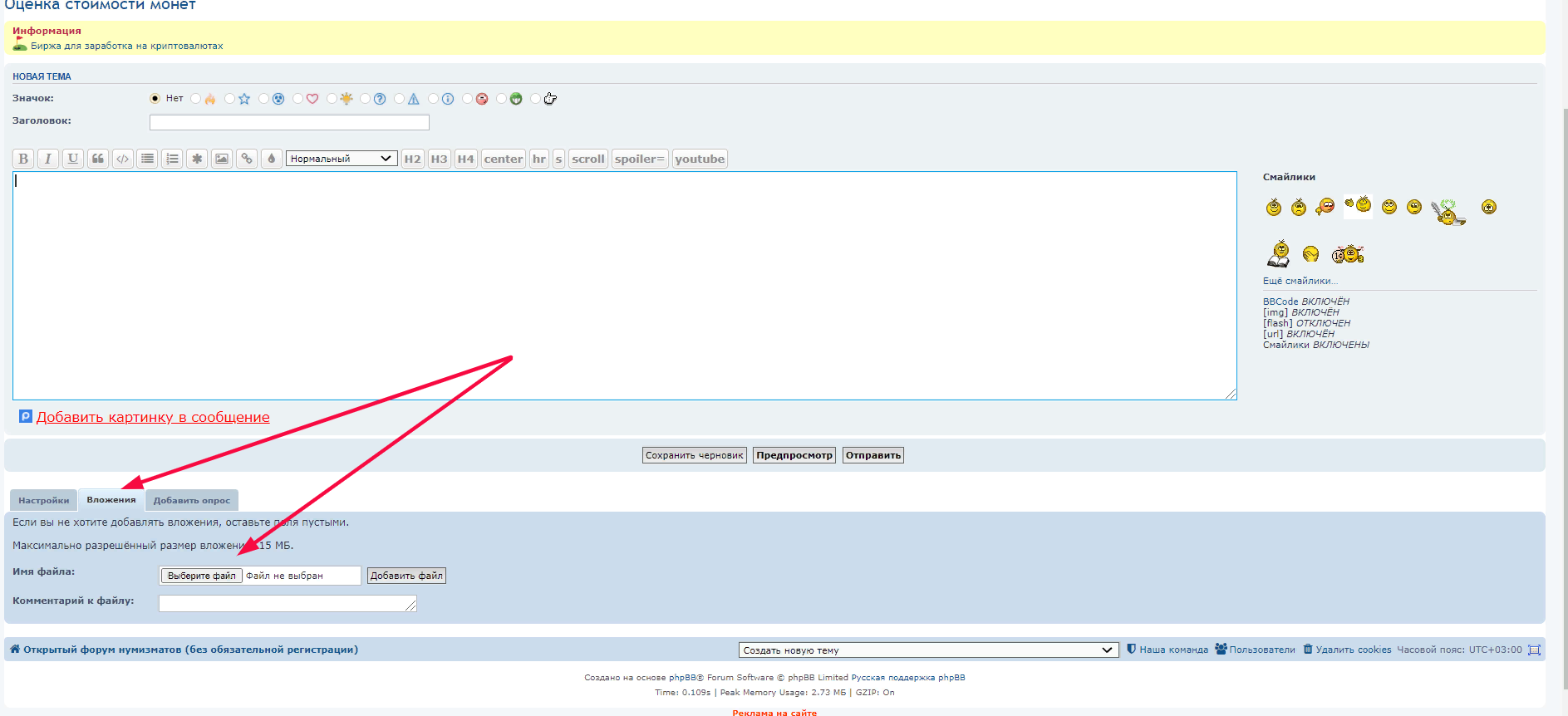The width and height of the screenshot is (1568, 716).
Task: Open 'Открытый форум нумизматов' forum link
Action: point(190,650)
